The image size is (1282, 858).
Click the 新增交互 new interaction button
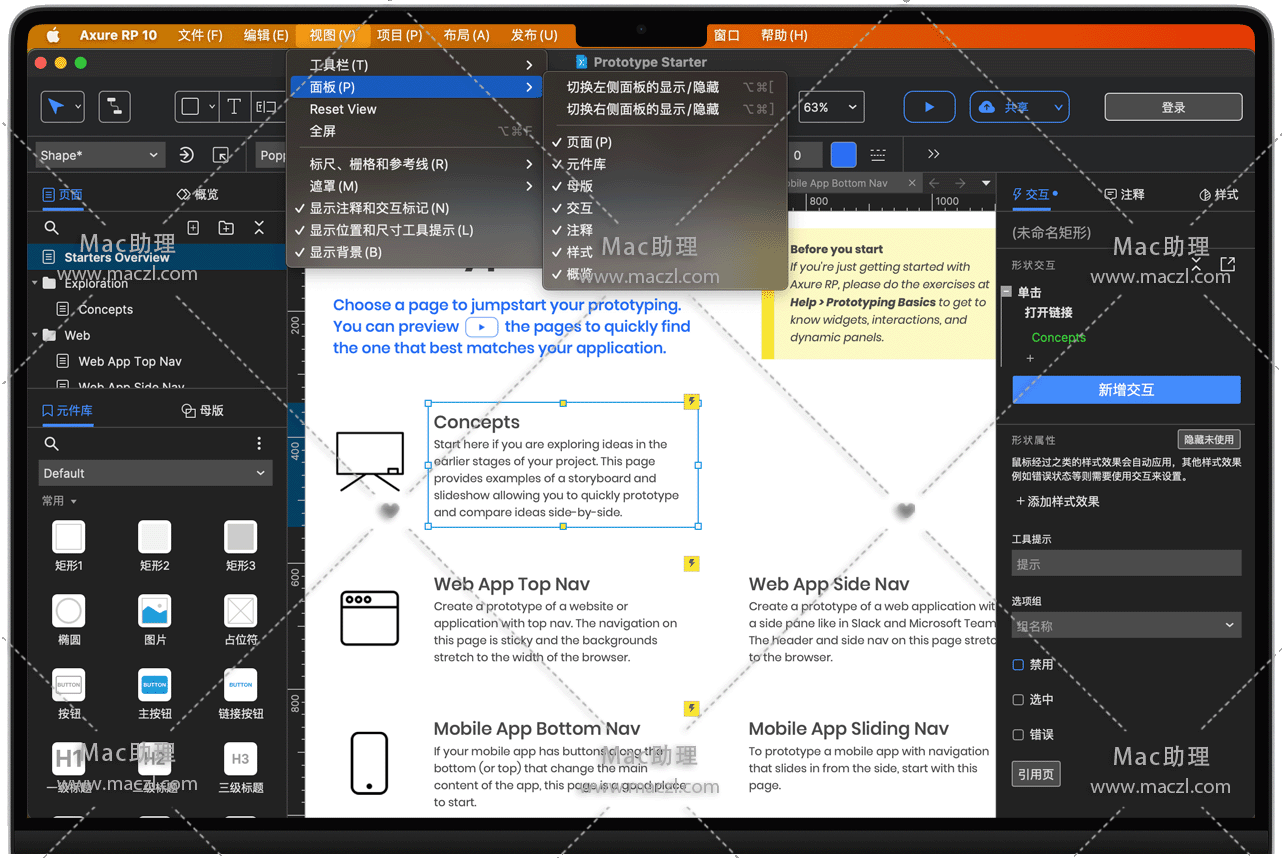[x=1126, y=390]
